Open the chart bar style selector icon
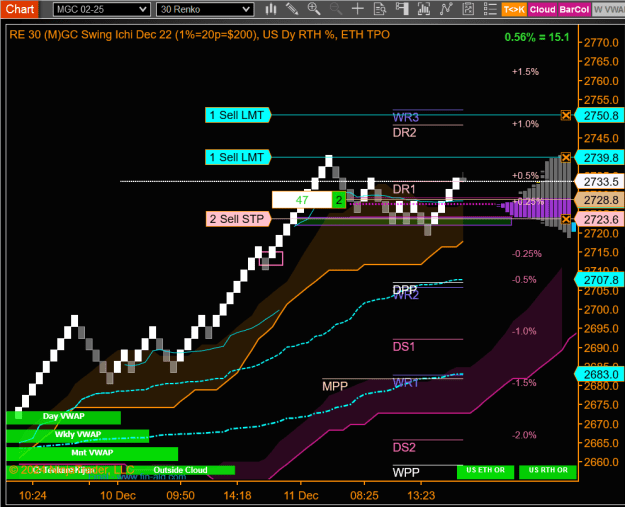The image size is (625, 507). point(271,9)
